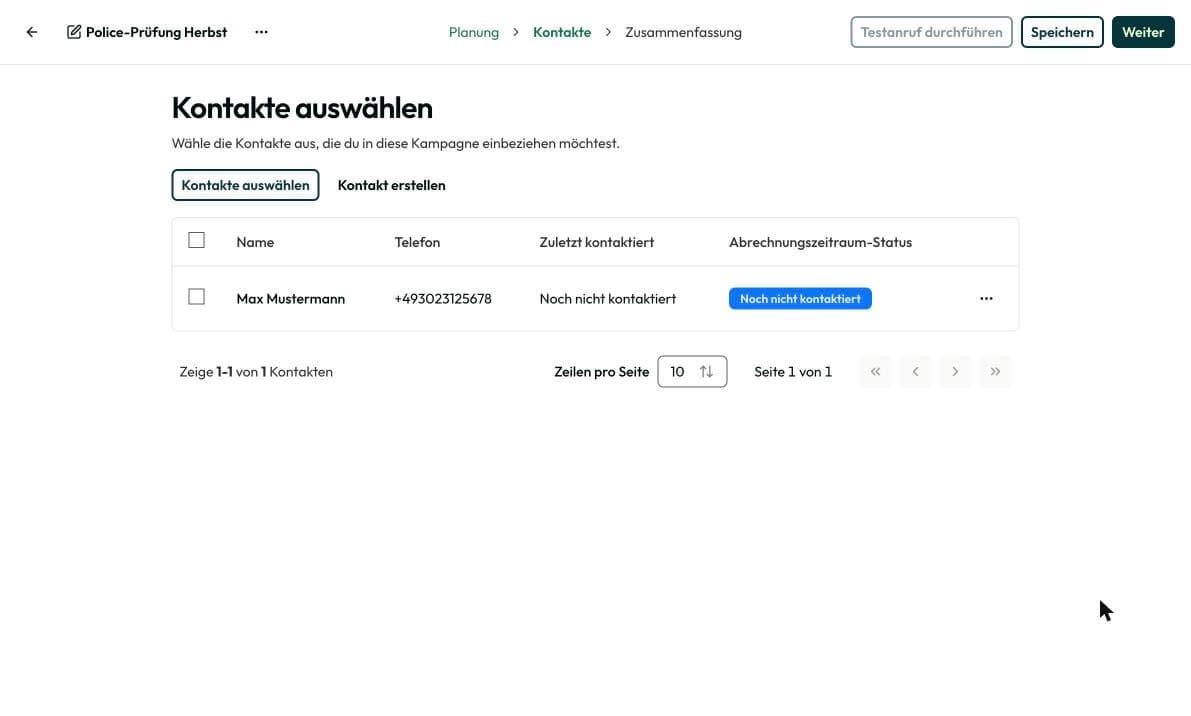Screen dimensions: 1191x716
Task: Click the Zeige 1-1 von 1 Kontakten text
Action: 256,372
